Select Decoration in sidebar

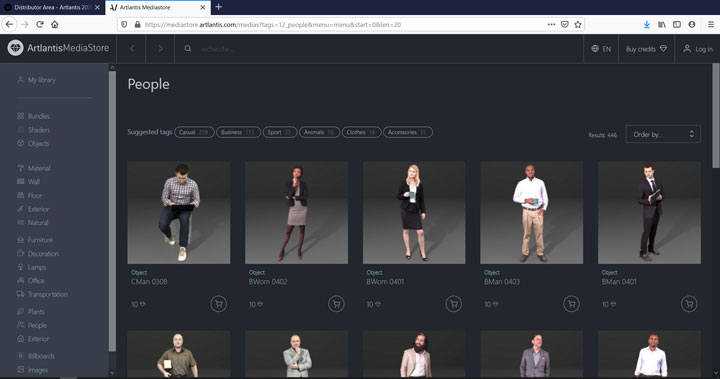point(38,253)
